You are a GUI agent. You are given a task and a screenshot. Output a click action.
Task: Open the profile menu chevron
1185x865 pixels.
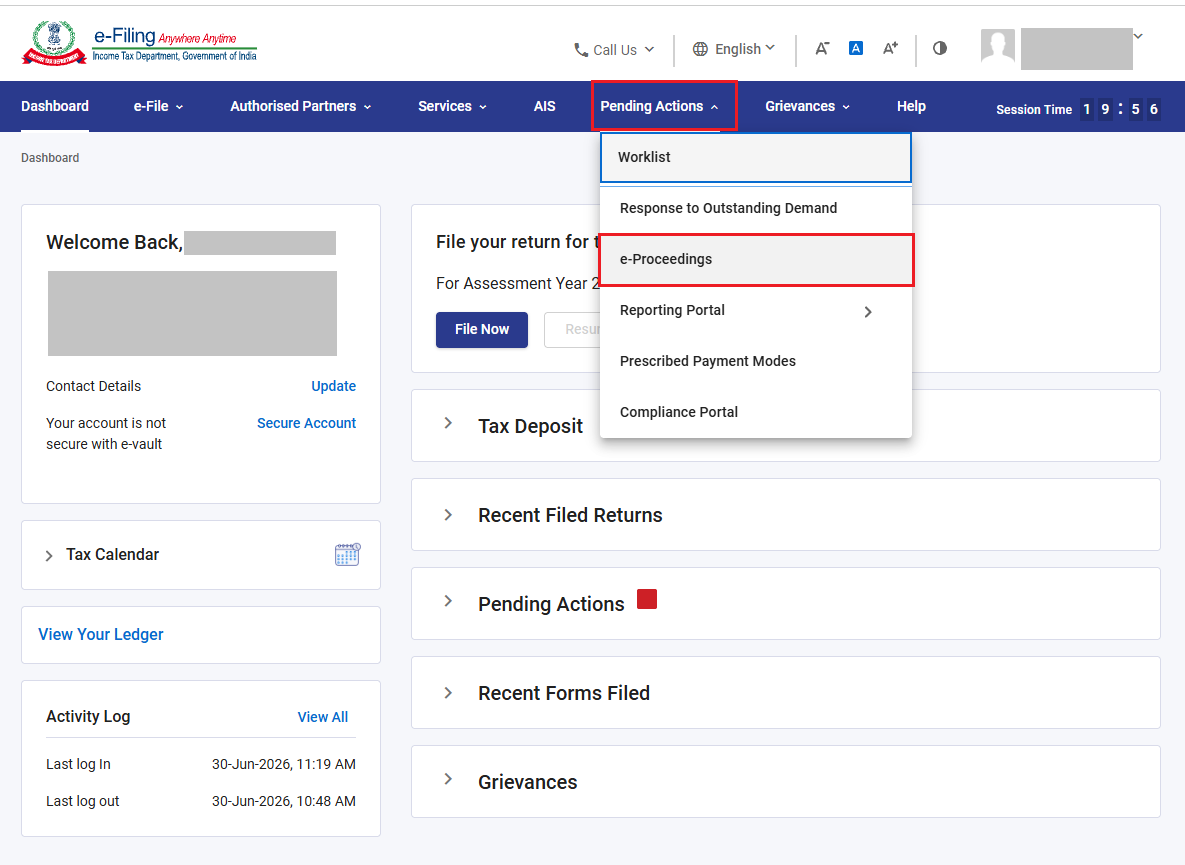(1138, 36)
